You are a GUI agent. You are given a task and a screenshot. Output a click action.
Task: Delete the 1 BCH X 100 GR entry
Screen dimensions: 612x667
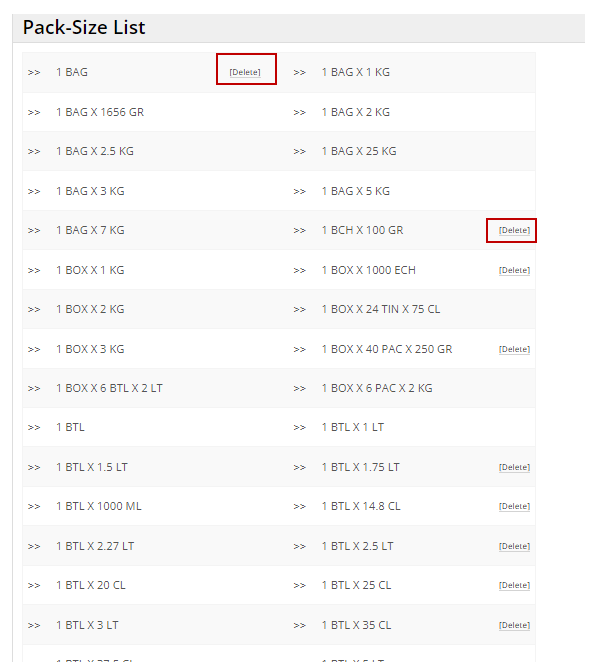(x=514, y=230)
